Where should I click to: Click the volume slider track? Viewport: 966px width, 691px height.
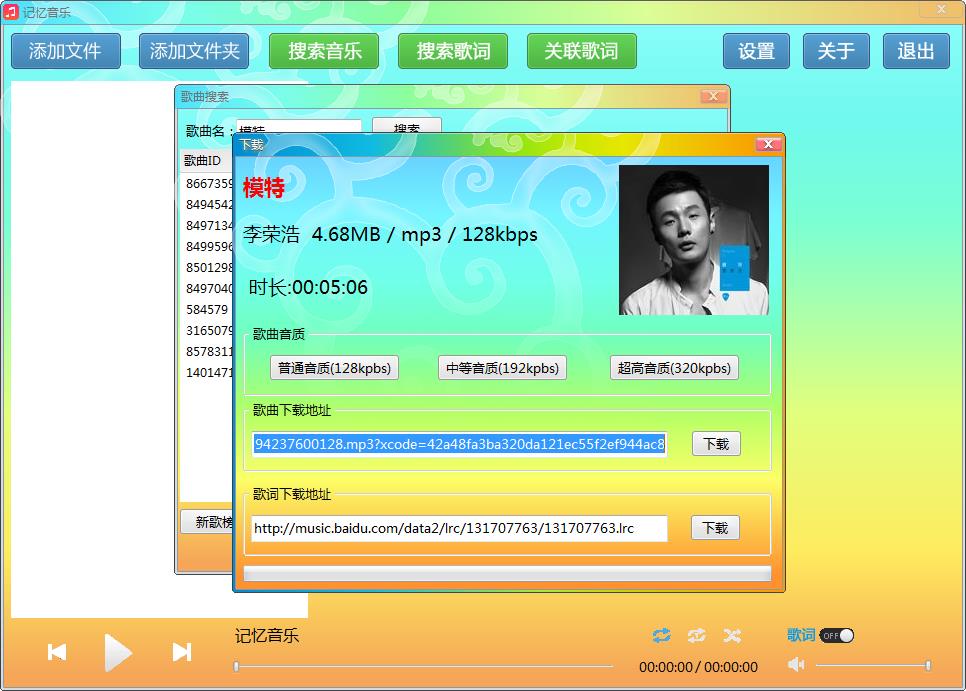pyautogui.click(x=870, y=666)
